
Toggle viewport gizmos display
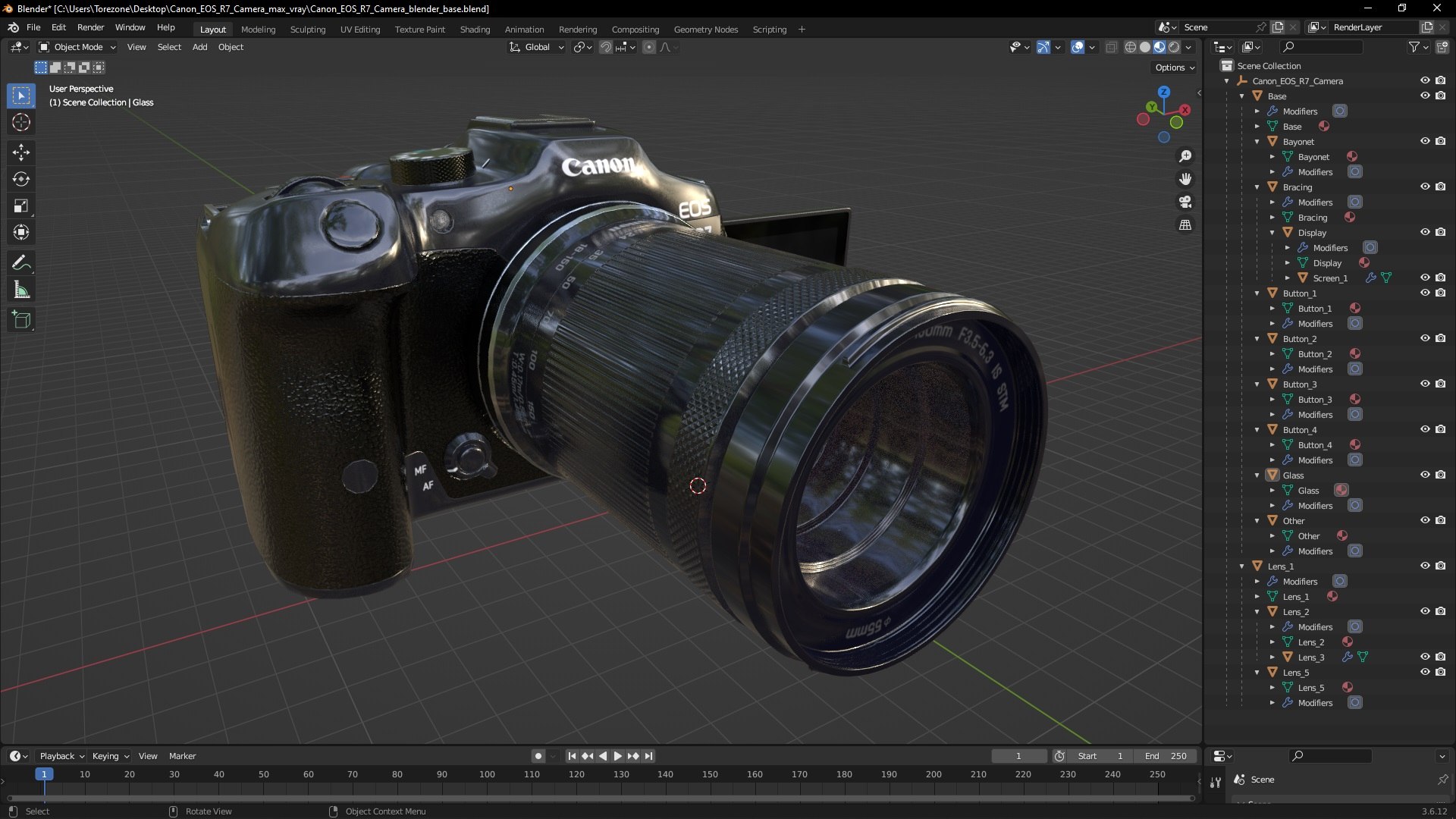click(1043, 47)
